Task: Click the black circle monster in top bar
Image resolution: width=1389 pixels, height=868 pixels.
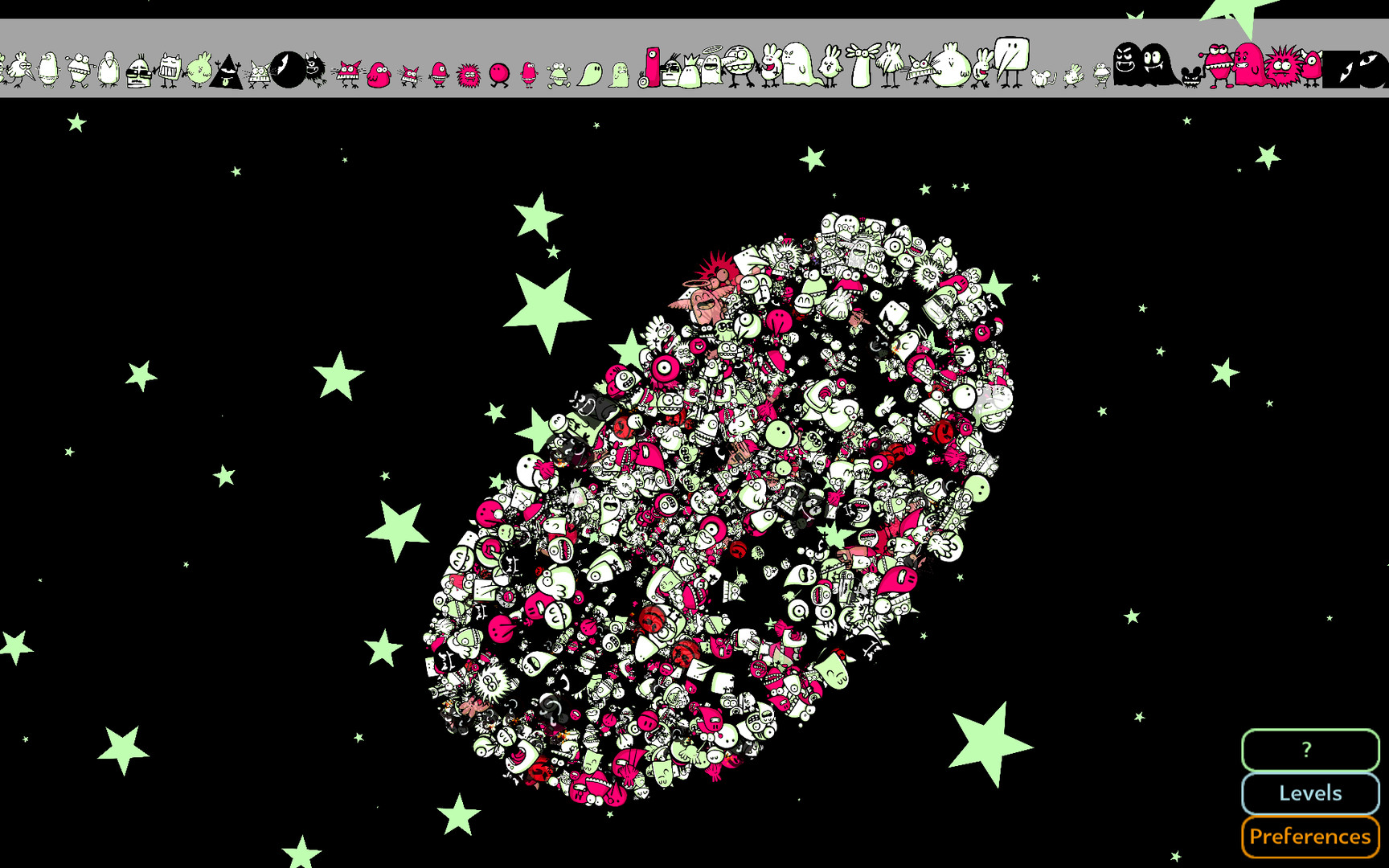Action: [x=287, y=69]
